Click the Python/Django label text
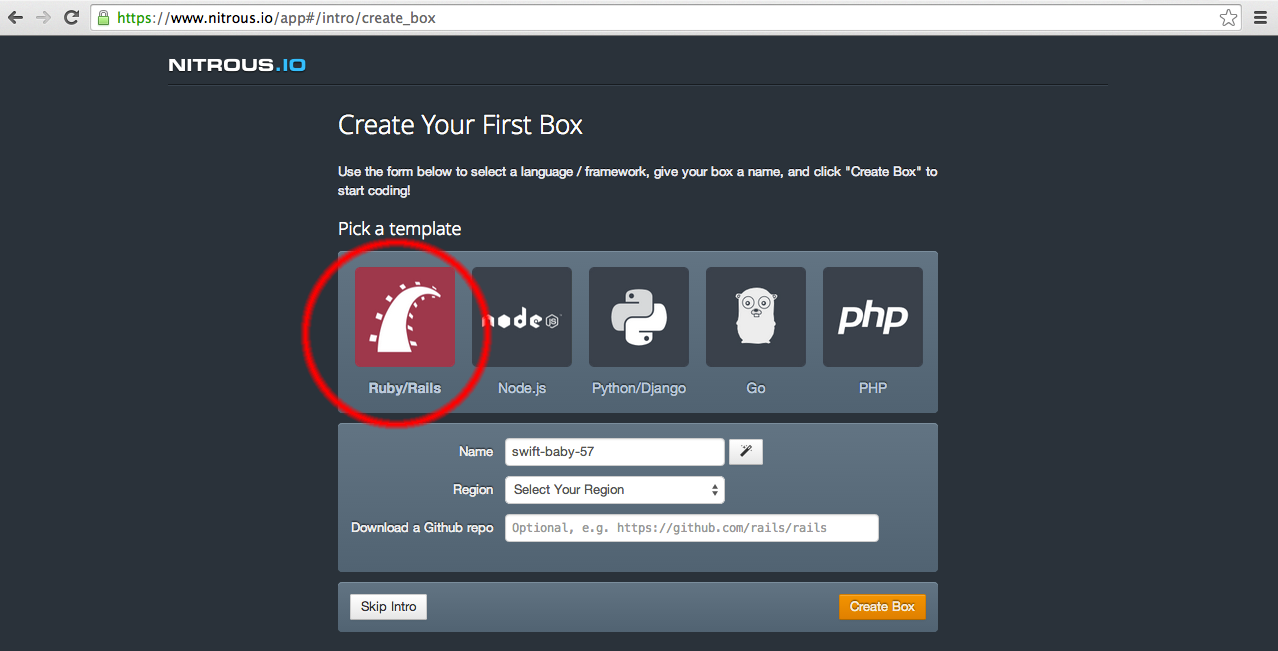 pos(639,388)
